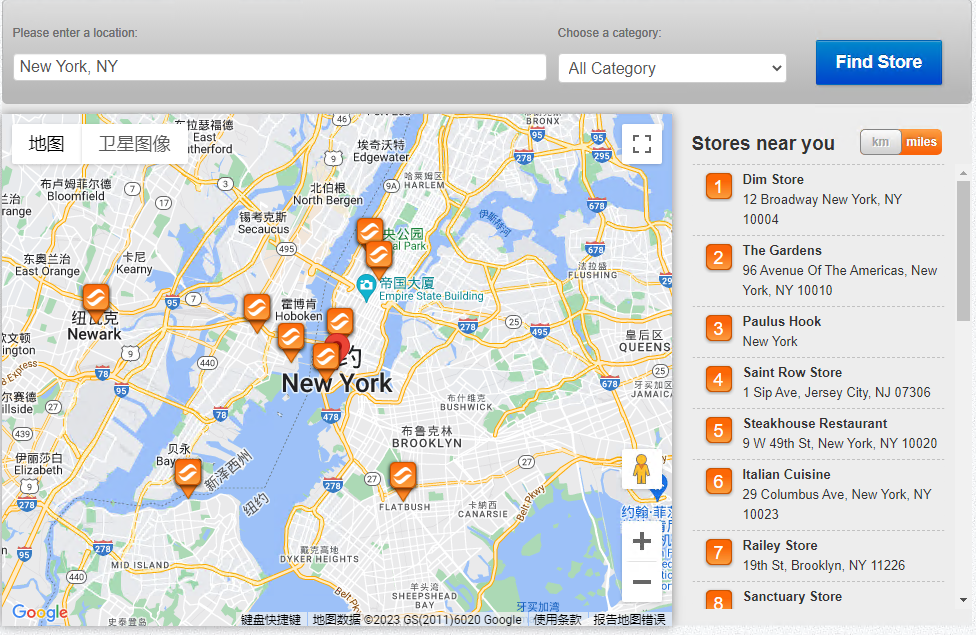Click number 3 badge for Paulus Hook
Viewport: 976px width, 635px height.
point(718,329)
